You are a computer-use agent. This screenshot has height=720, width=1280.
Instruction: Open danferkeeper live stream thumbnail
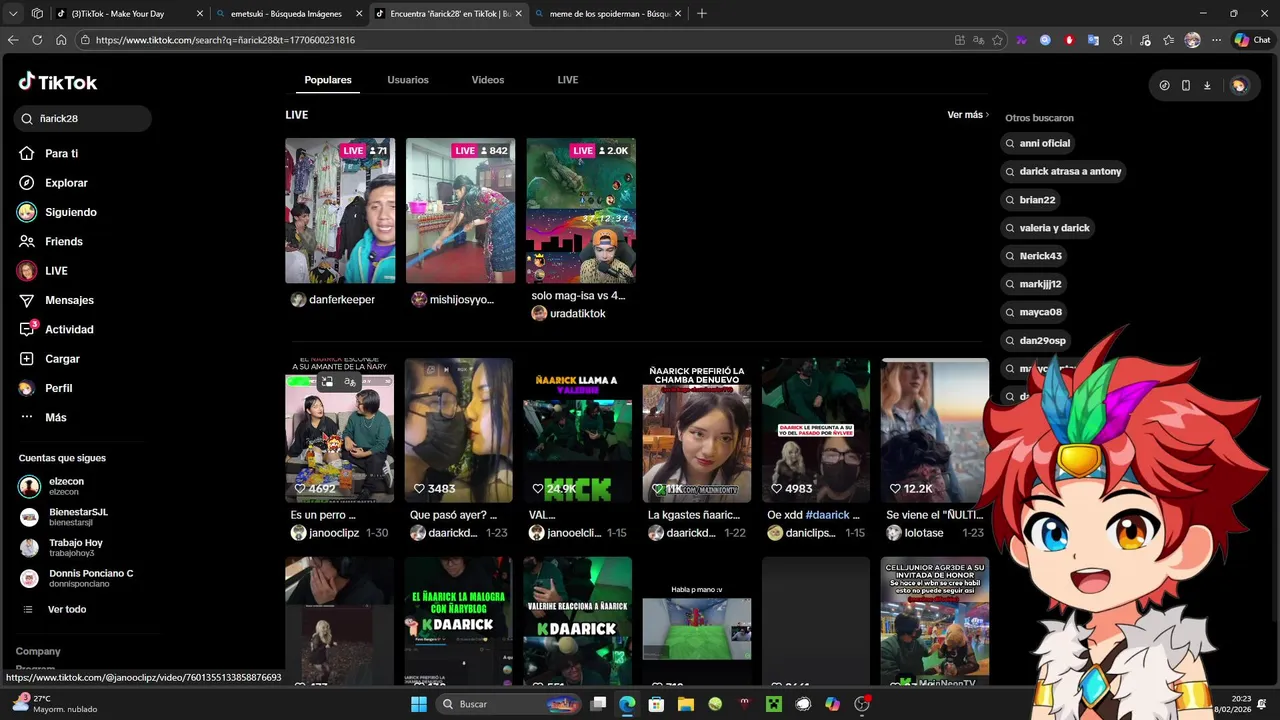(x=340, y=211)
